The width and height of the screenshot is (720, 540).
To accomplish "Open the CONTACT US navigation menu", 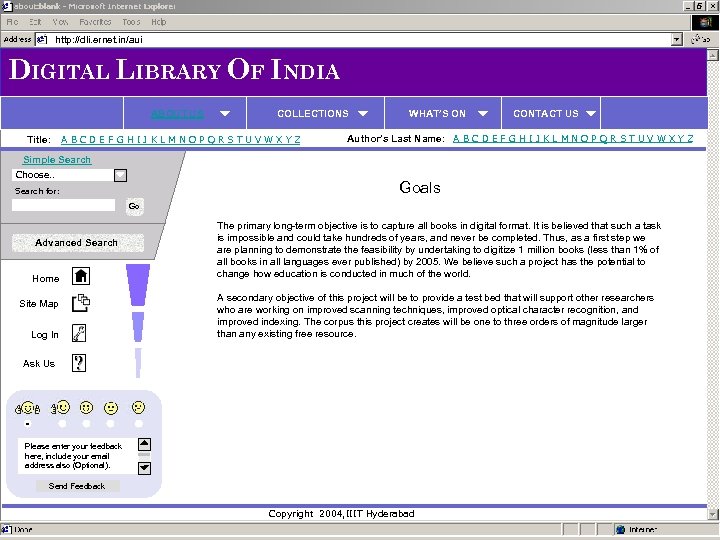I will click(546, 113).
